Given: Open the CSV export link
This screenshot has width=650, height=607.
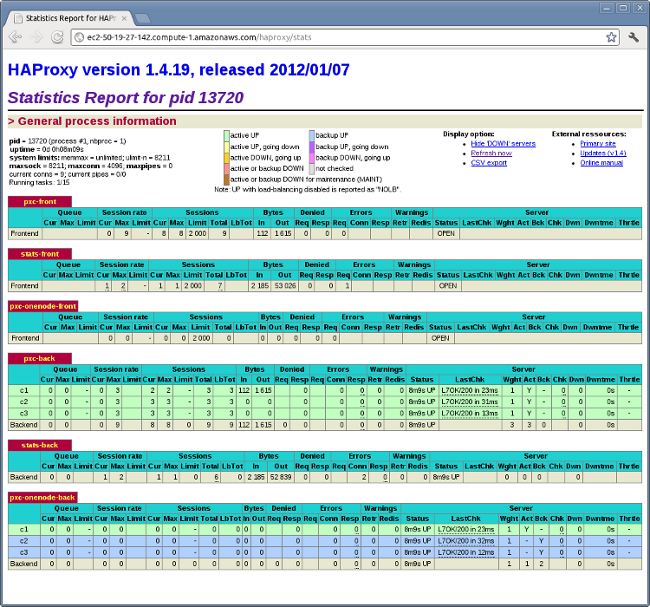Looking at the screenshot, I should (490, 162).
